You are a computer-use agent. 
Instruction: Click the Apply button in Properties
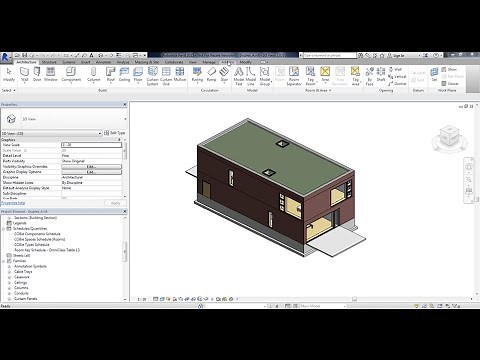pyautogui.click(x=115, y=203)
